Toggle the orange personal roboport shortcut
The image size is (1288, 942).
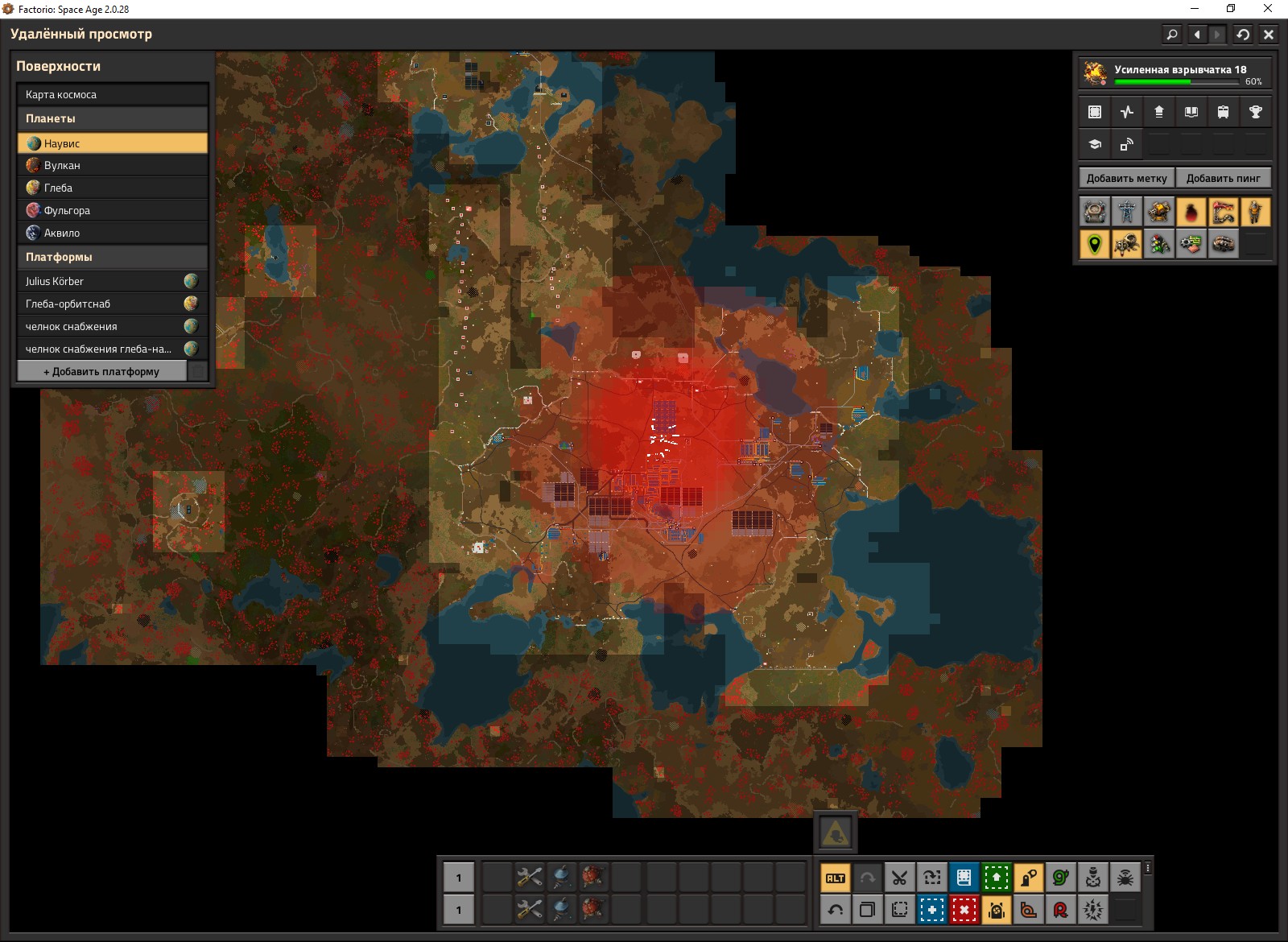coord(996,910)
